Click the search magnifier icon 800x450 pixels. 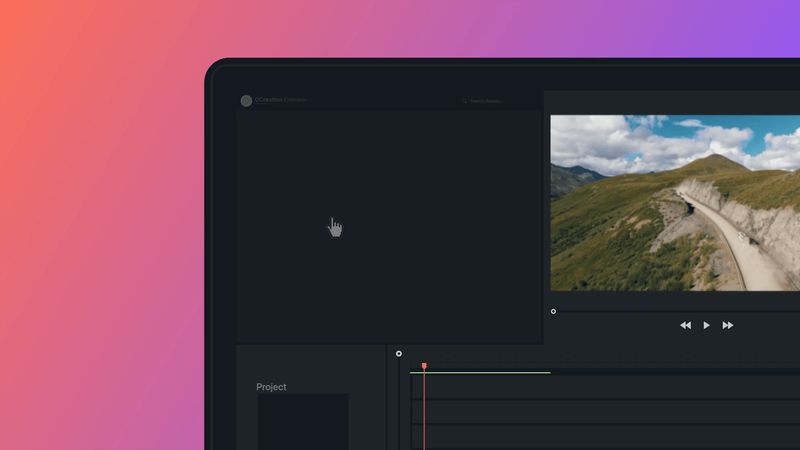(x=464, y=101)
